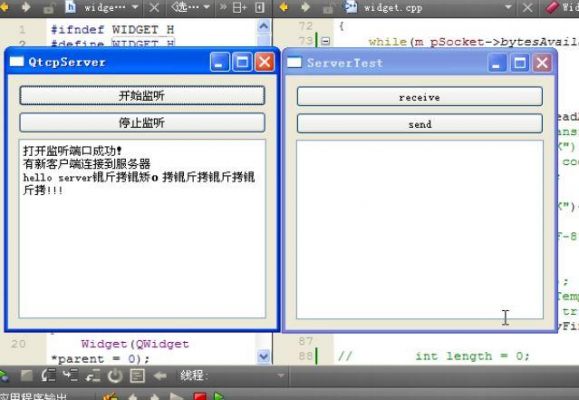This screenshot has height=400, width=579.
Task: Click the debugger Step Into icon
Action: tap(71, 376)
